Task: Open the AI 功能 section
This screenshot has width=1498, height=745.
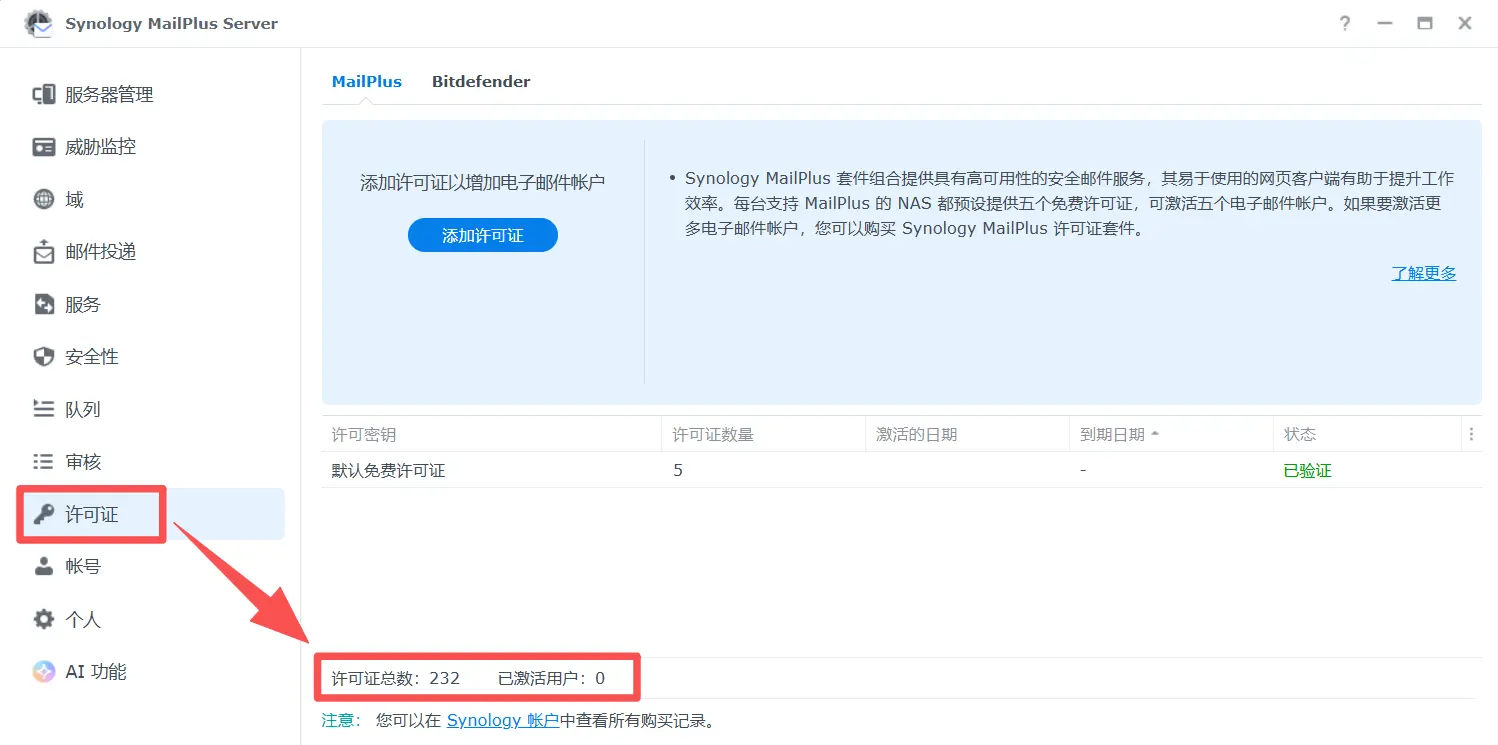Action: coord(97,671)
